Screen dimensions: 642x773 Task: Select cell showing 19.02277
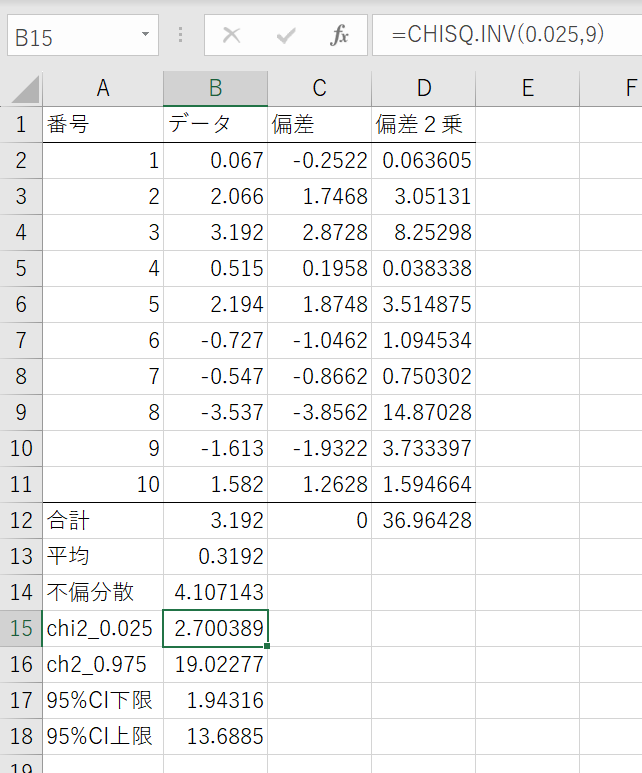pos(215,665)
